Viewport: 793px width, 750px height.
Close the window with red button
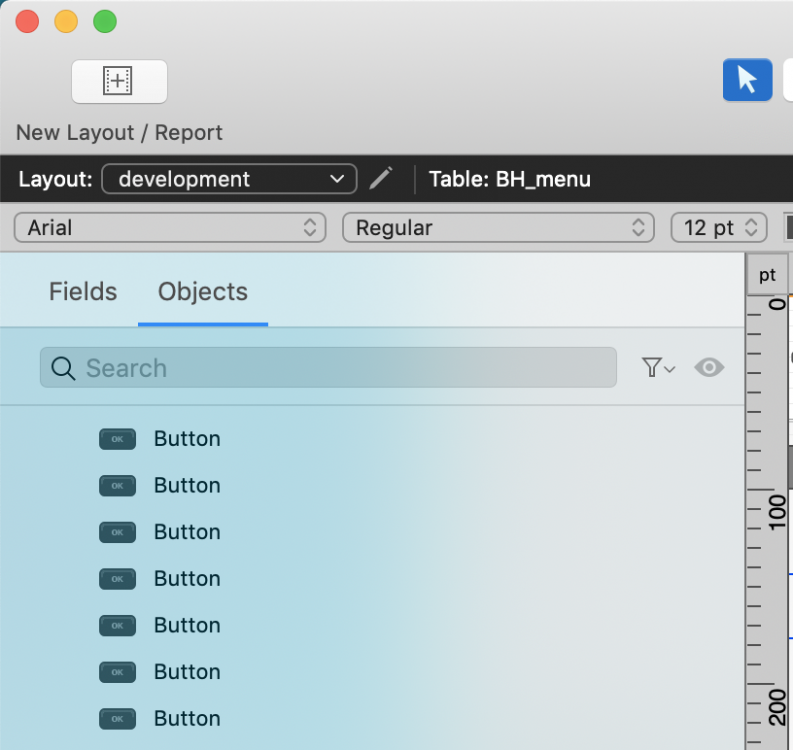27,22
